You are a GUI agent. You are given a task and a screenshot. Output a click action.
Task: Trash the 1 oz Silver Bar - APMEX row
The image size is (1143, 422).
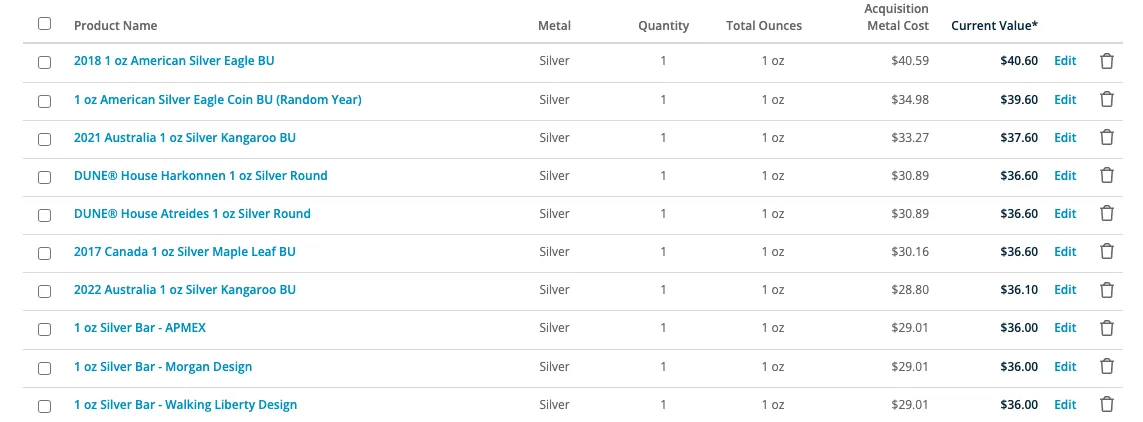[x=1107, y=328]
